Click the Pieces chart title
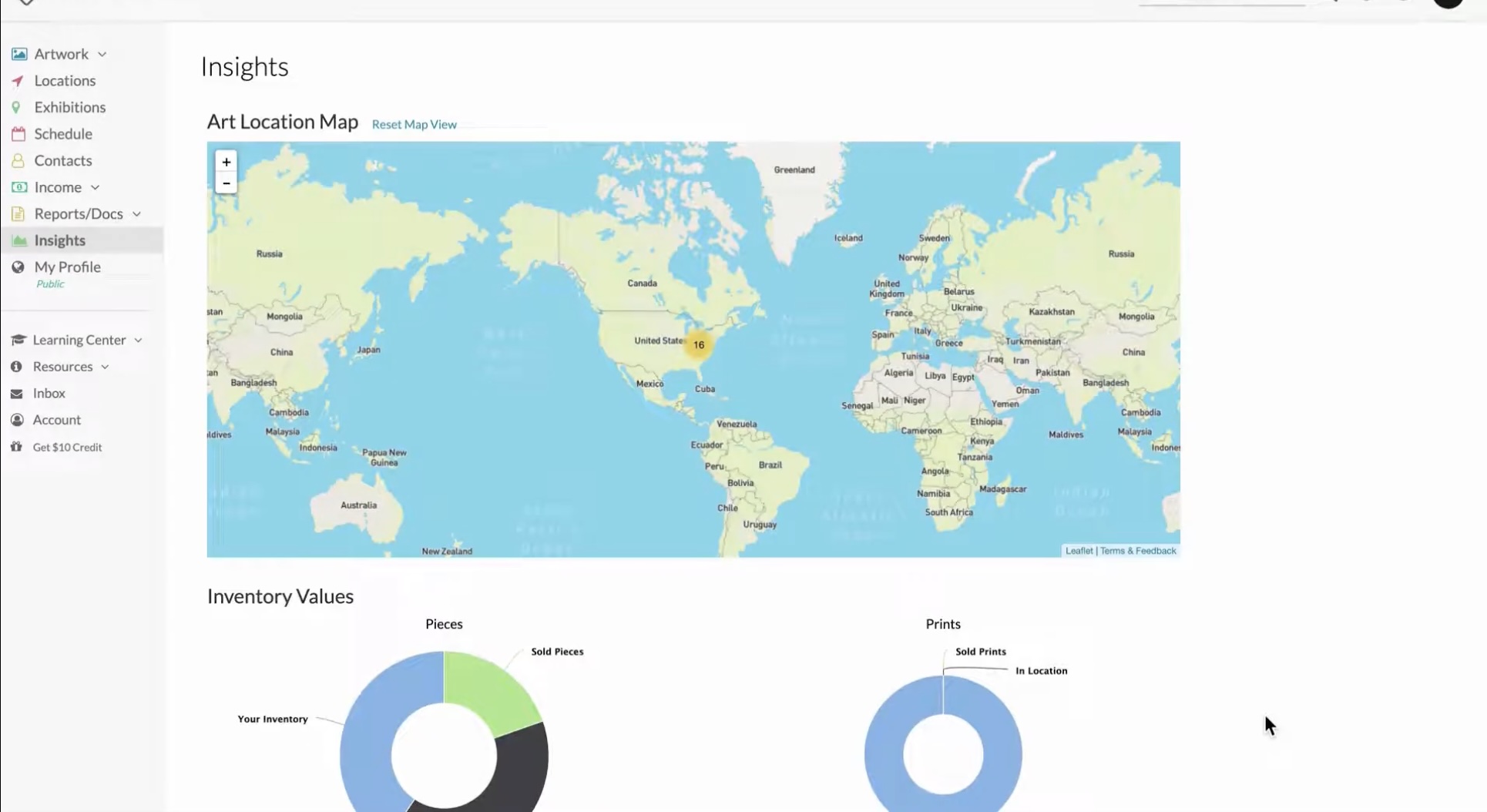The height and width of the screenshot is (812, 1487). [444, 624]
